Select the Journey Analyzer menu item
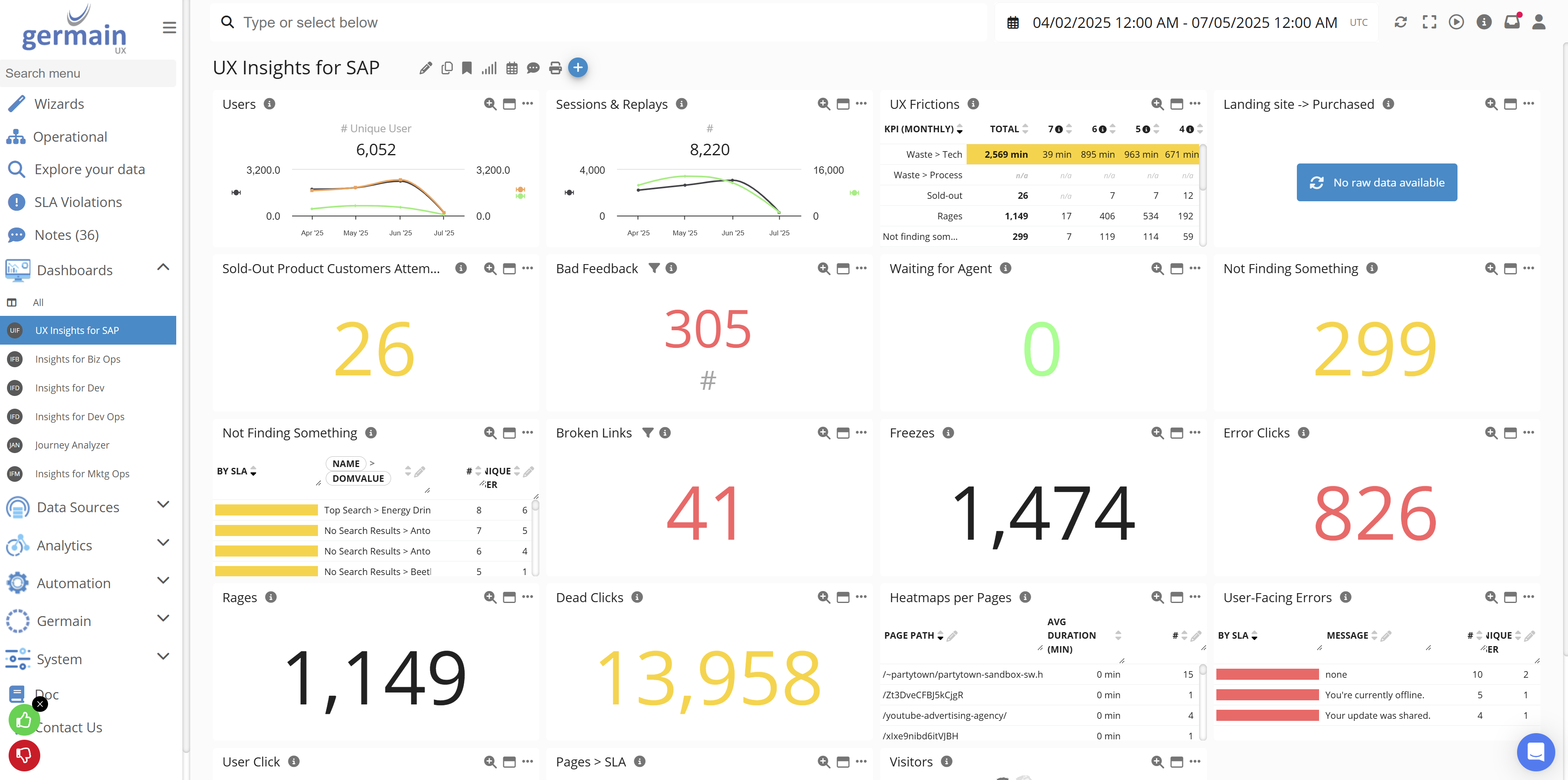 point(72,445)
